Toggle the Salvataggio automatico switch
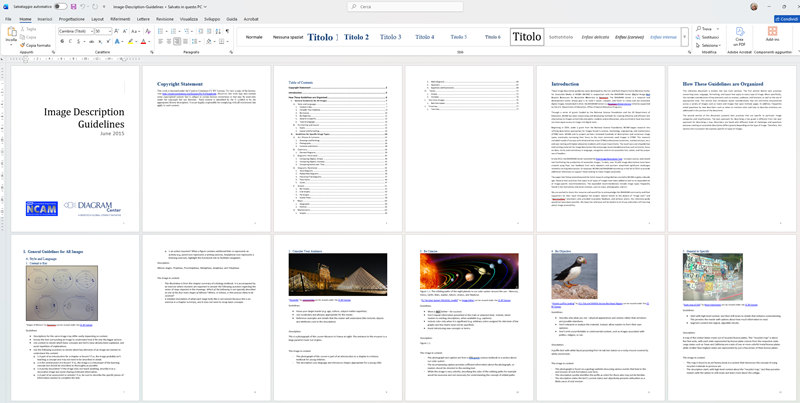Image resolution: width=800 pixels, height=403 pixels. tap(60, 6)
